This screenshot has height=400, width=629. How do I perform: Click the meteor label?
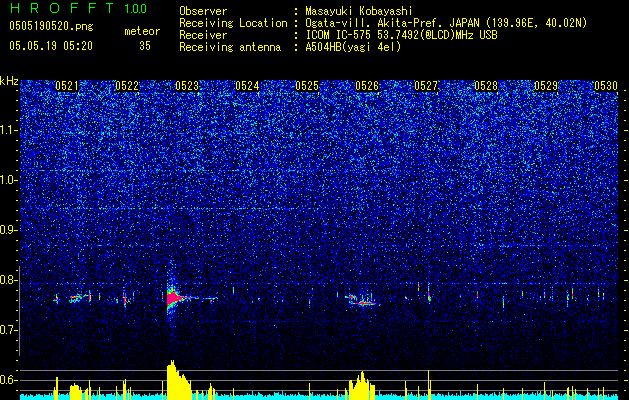pos(142,31)
